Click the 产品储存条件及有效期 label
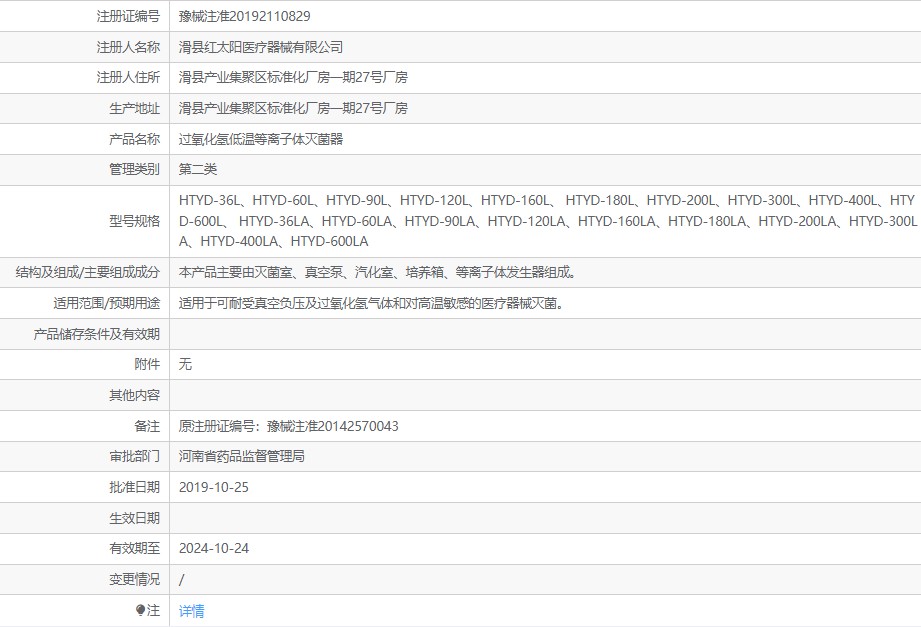The image size is (921, 627). [96, 334]
